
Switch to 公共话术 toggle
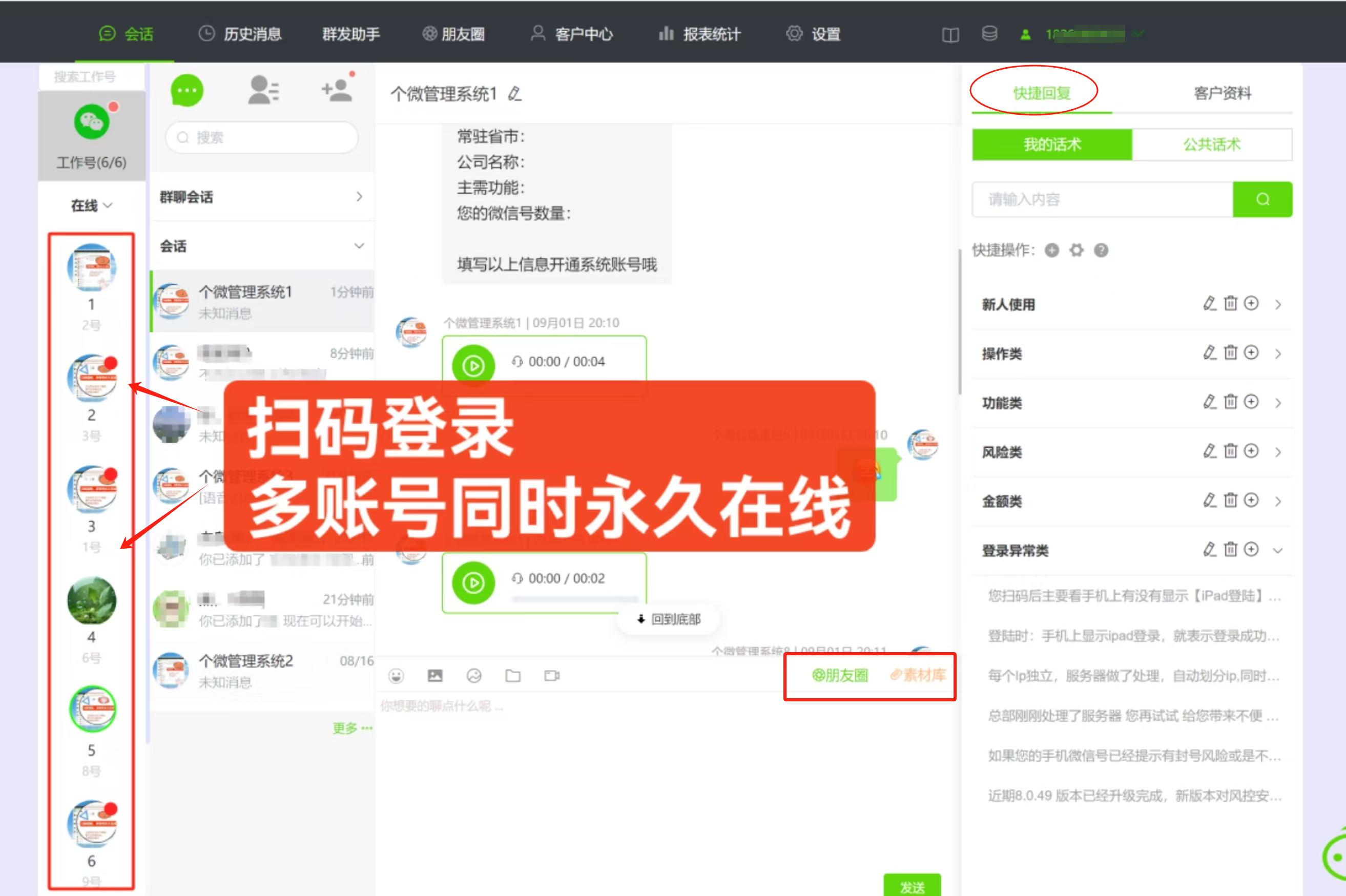click(1211, 144)
